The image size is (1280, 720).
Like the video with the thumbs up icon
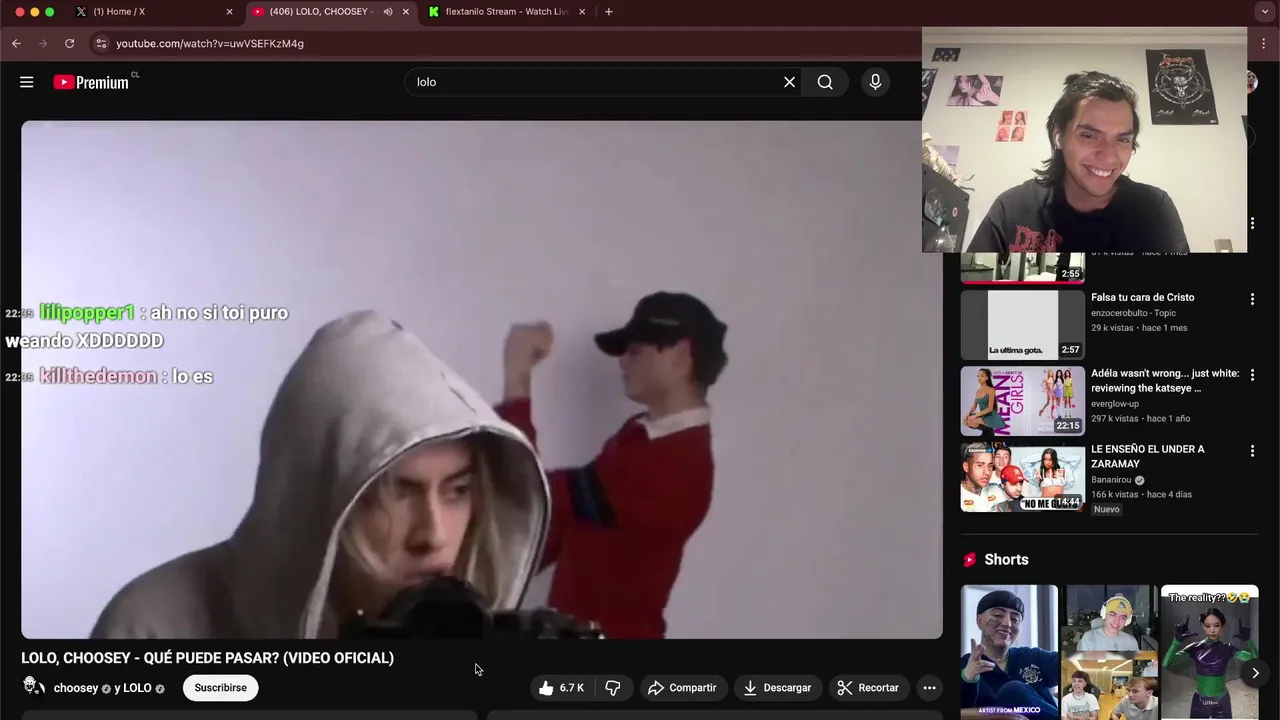[x=546, y=688]
